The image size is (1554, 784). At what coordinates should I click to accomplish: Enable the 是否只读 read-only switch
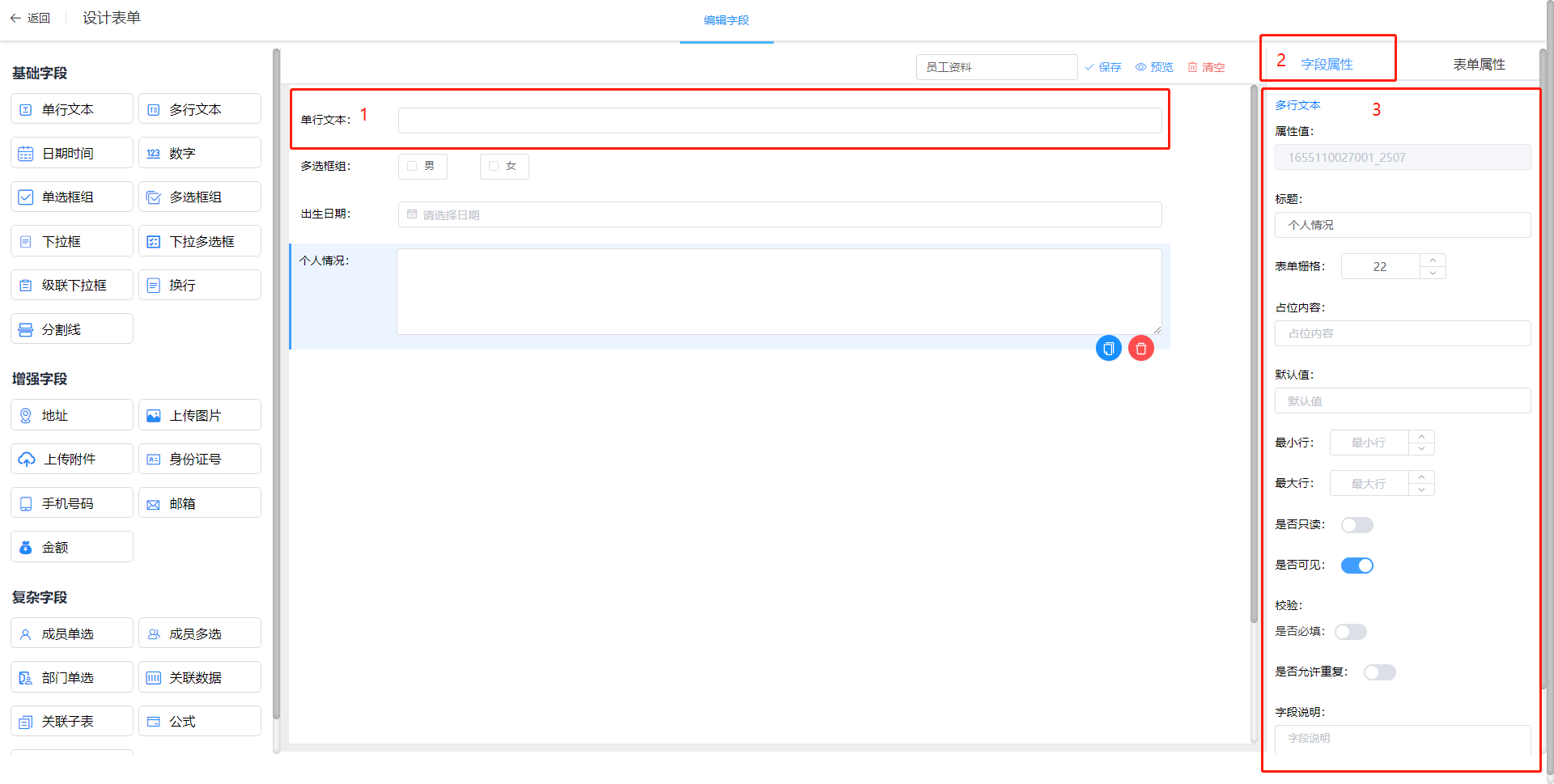coord(1357,525)
